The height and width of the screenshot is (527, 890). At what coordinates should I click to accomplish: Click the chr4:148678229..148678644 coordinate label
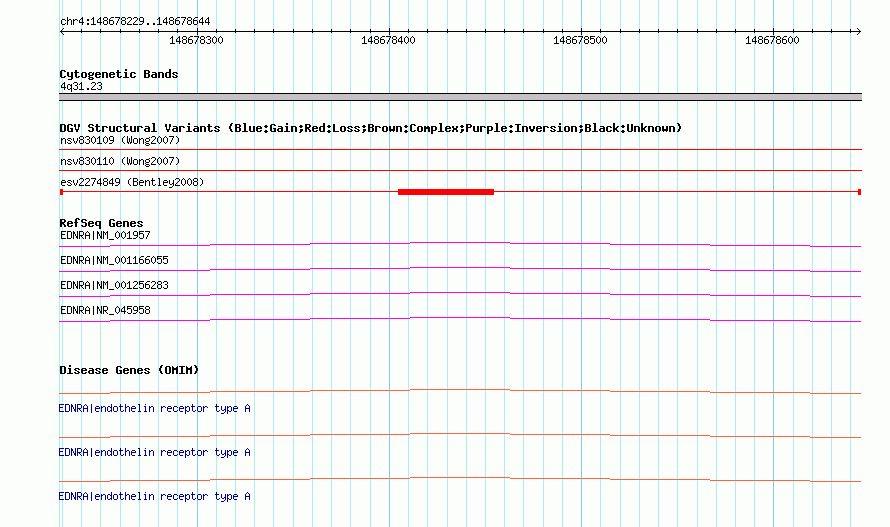(x=135, y=21)
